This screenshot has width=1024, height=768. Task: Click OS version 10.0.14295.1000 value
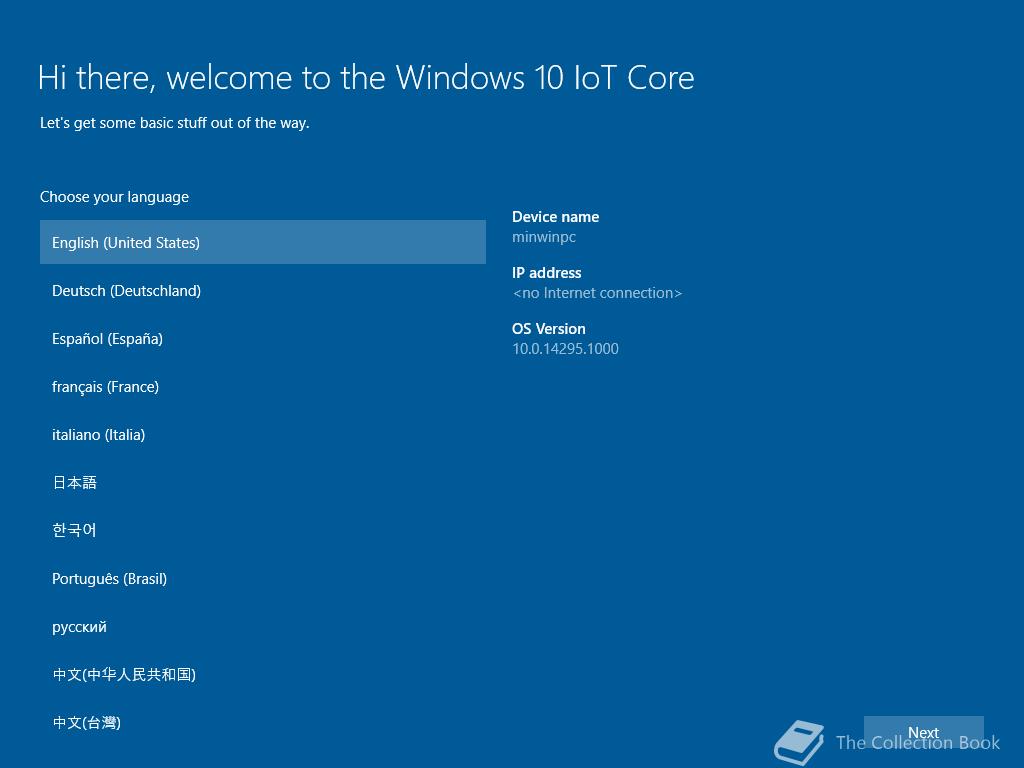point(566,349)
